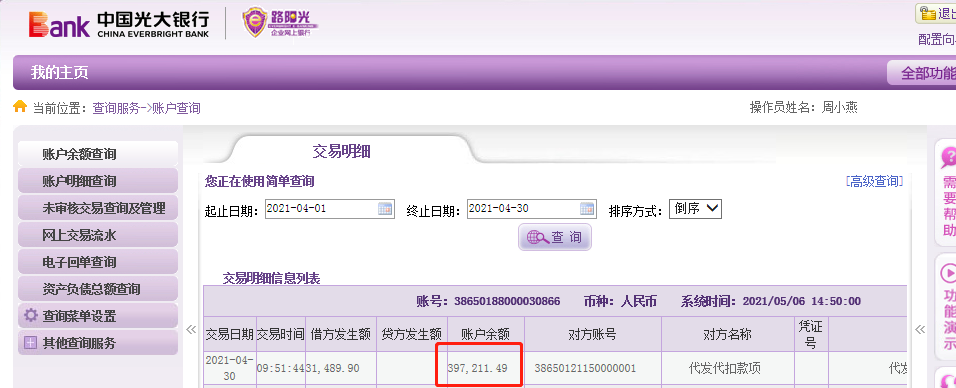Click the balance value 397,211.49
Image resolution: width=956 pixels, height=388 pixels.
tap(477, 368)
